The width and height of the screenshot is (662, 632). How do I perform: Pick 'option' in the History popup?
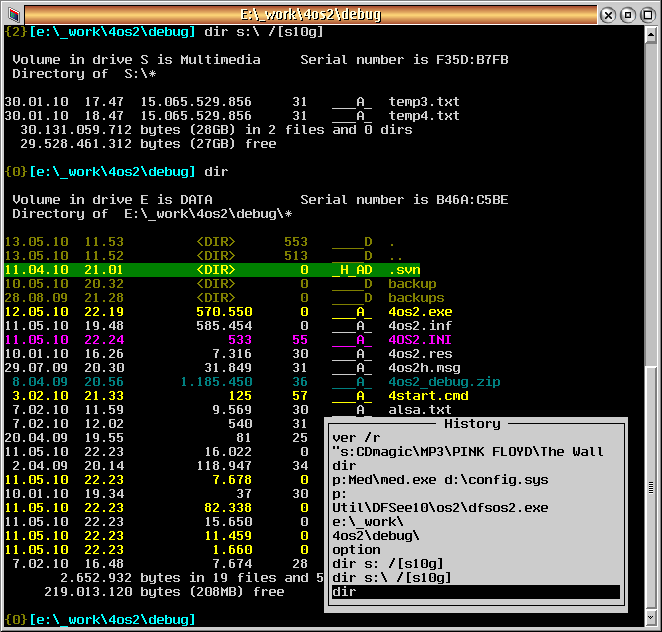point(356,550)
